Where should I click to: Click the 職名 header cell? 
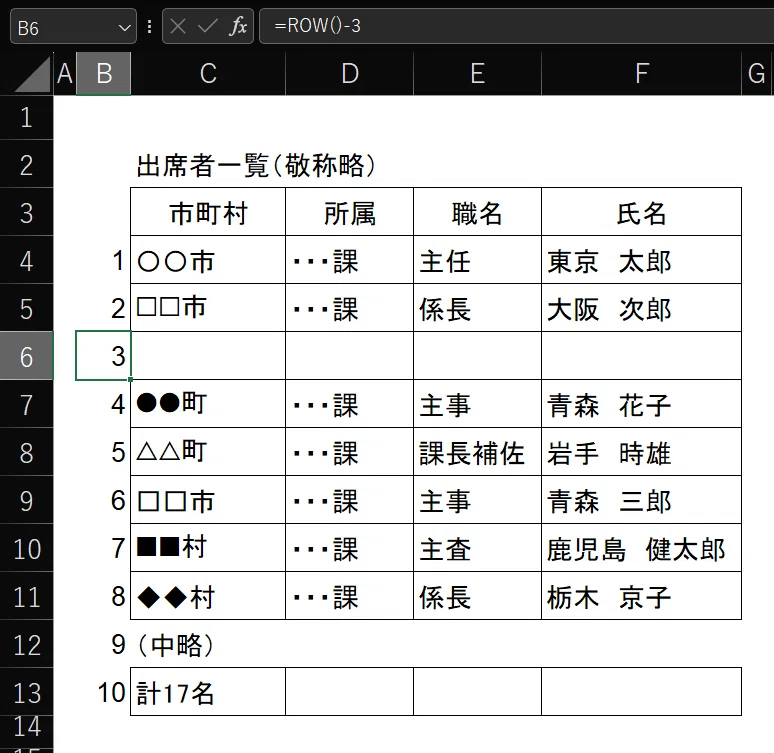point(477,213)
